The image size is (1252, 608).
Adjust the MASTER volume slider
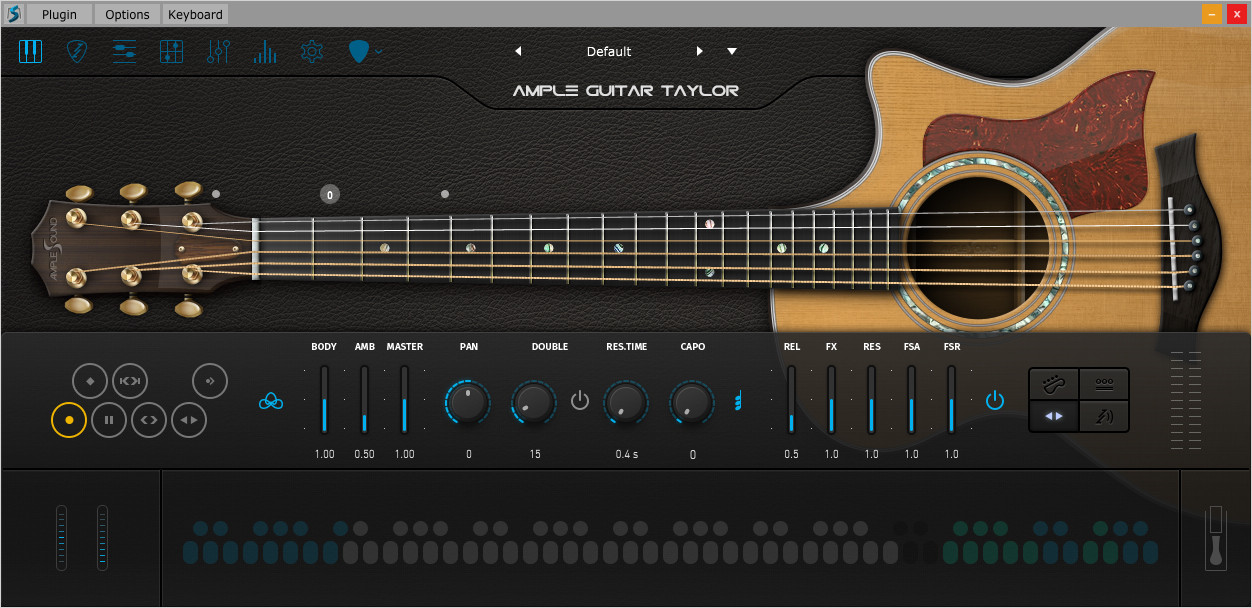point(404,399)
